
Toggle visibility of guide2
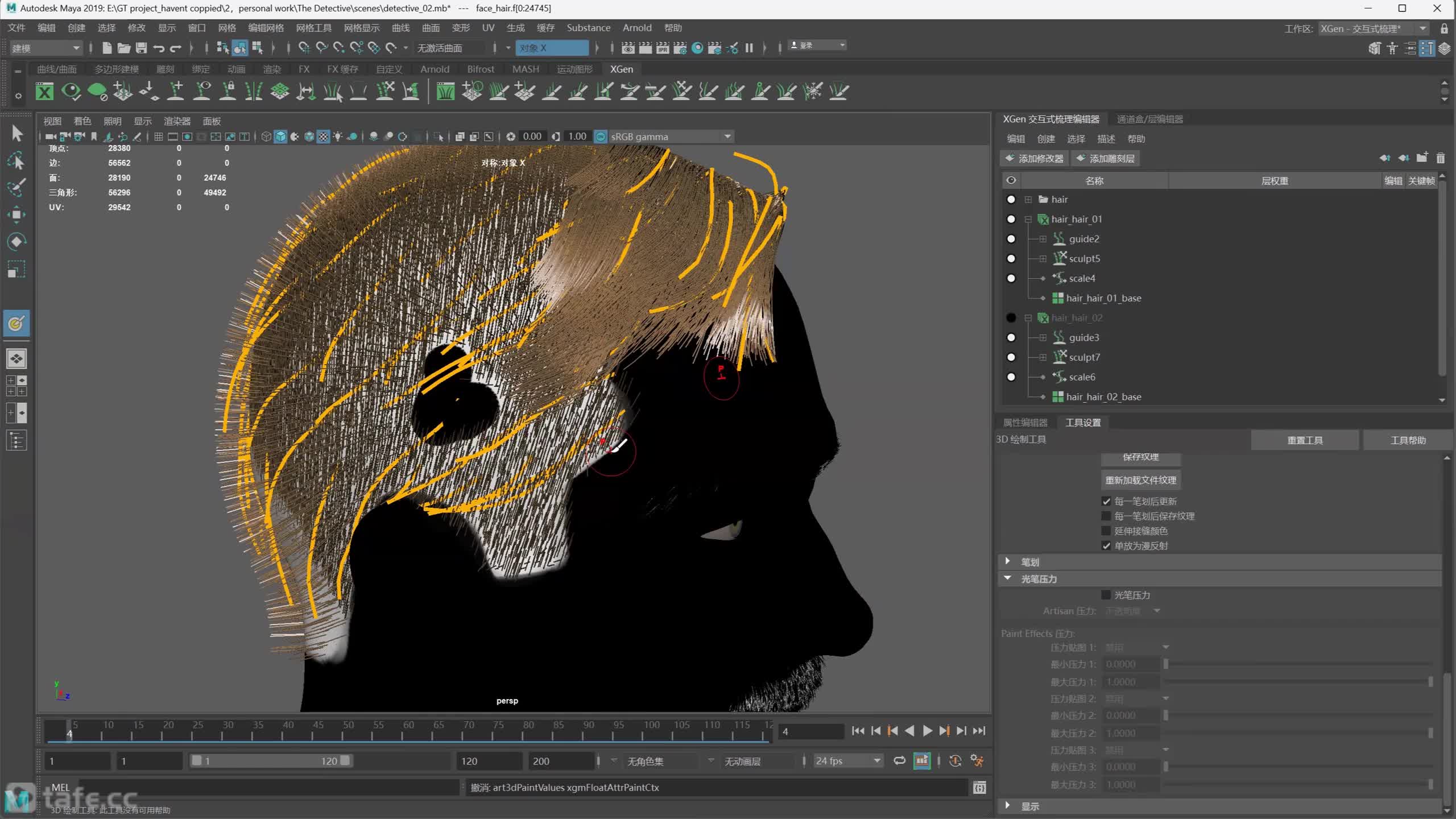1011,239
